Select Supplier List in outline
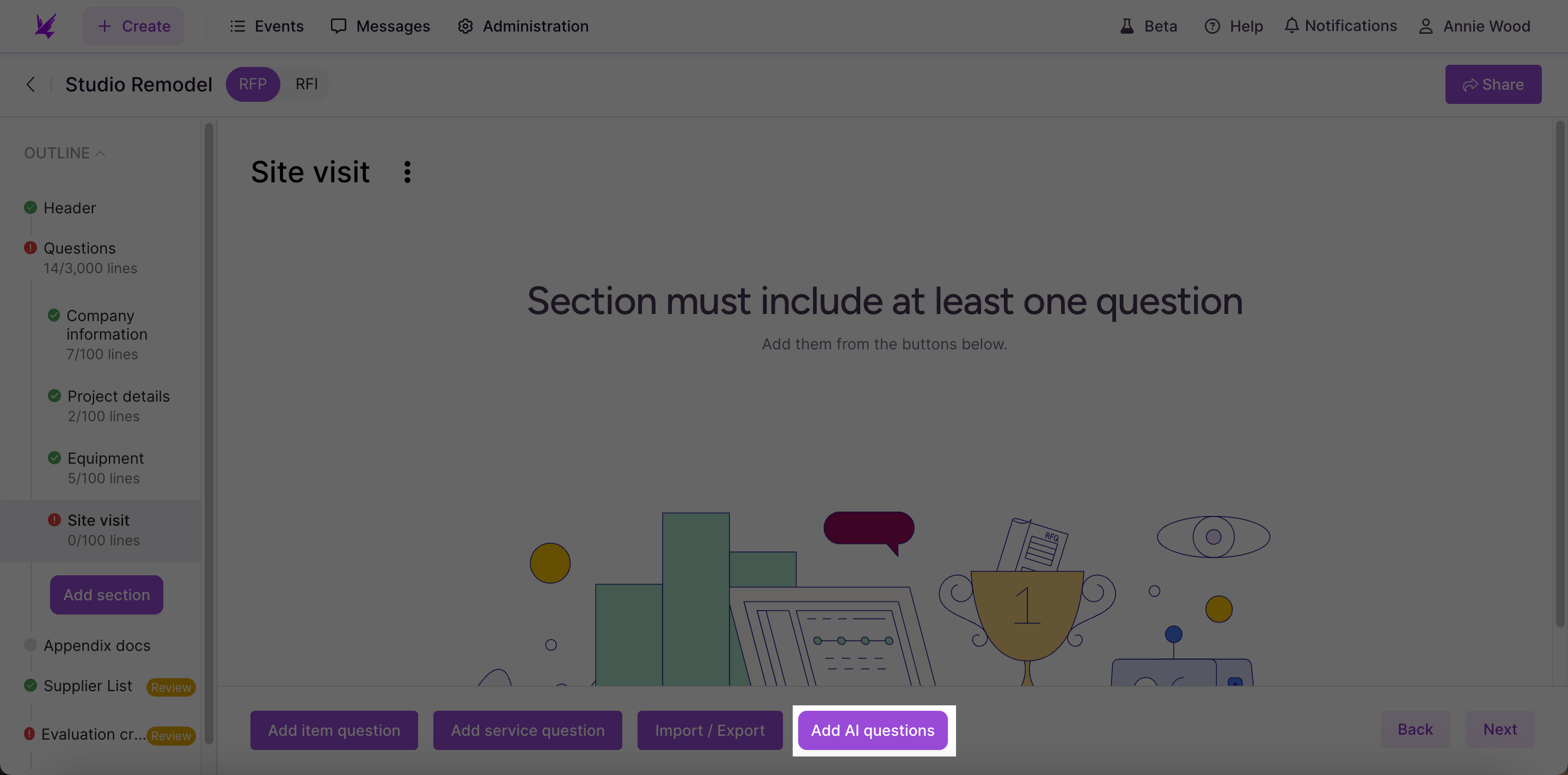The height and width of the screenshot is (775, 1568). [88, 686]
